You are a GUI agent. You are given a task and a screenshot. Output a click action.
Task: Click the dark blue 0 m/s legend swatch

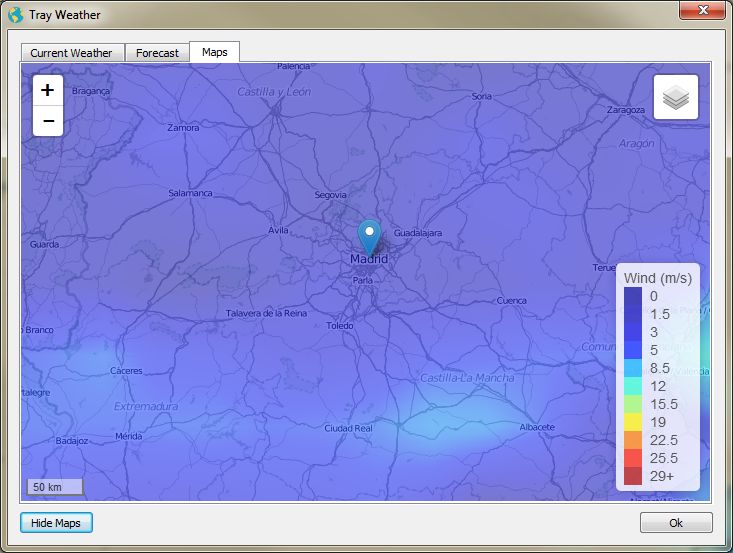coord(632,296)
